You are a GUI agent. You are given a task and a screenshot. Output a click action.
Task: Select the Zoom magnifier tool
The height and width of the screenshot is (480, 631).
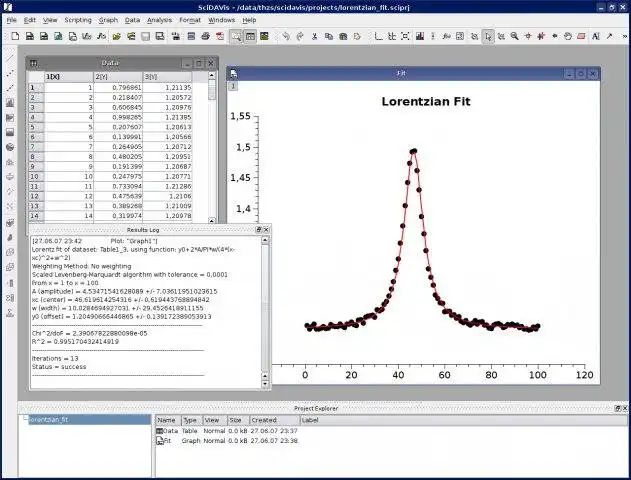pyautogui.click(x=514, y=36)
